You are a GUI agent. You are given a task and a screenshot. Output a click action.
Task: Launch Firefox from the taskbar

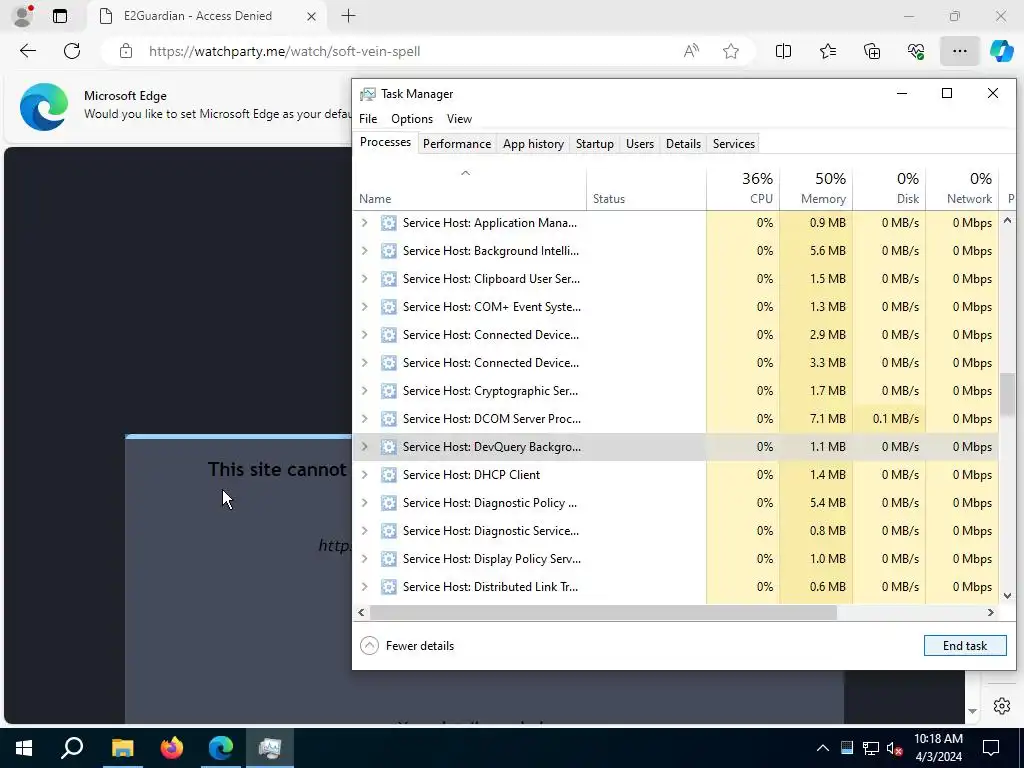click(x=172, y=748)
